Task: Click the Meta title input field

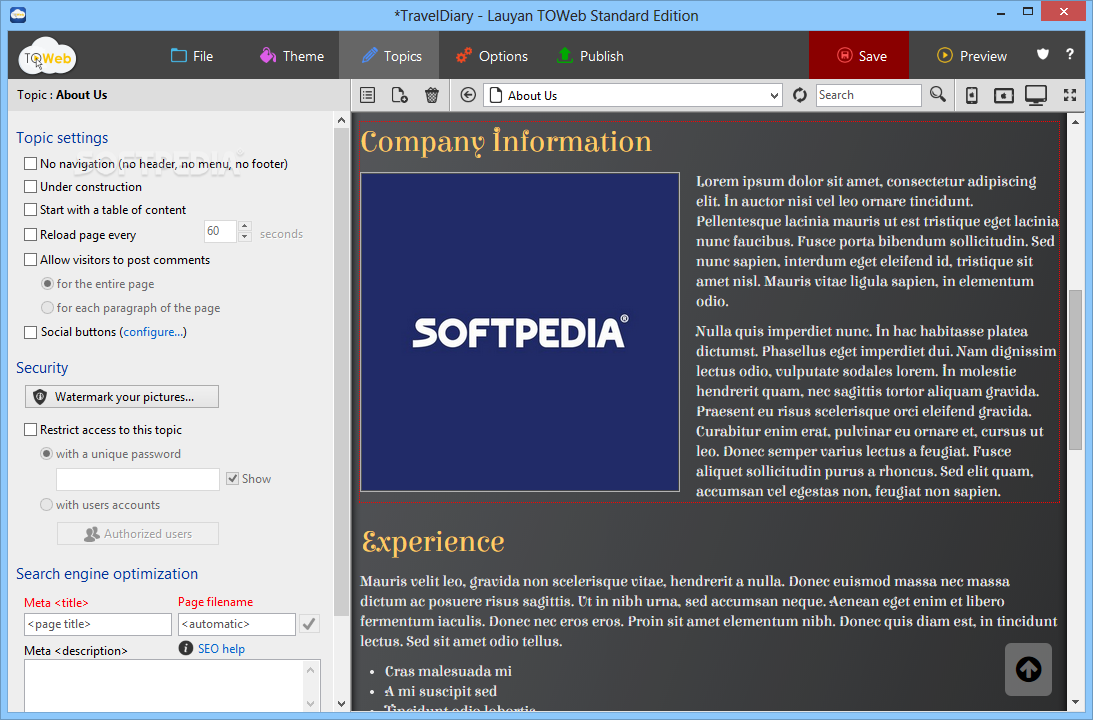Action: tap(98, 625)
